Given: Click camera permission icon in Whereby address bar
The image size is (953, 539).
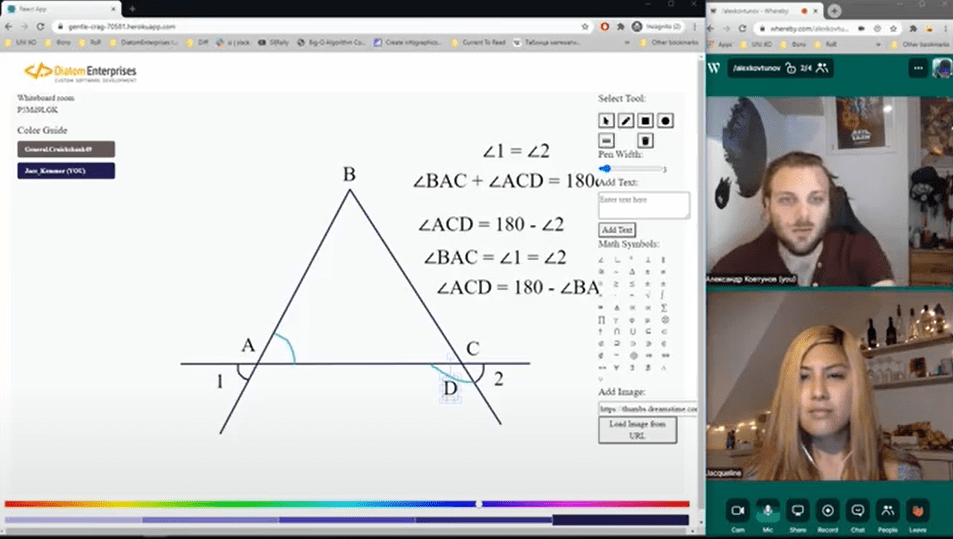Looking at the screenshot, I should pyautogui.click(x=861, y=29).
